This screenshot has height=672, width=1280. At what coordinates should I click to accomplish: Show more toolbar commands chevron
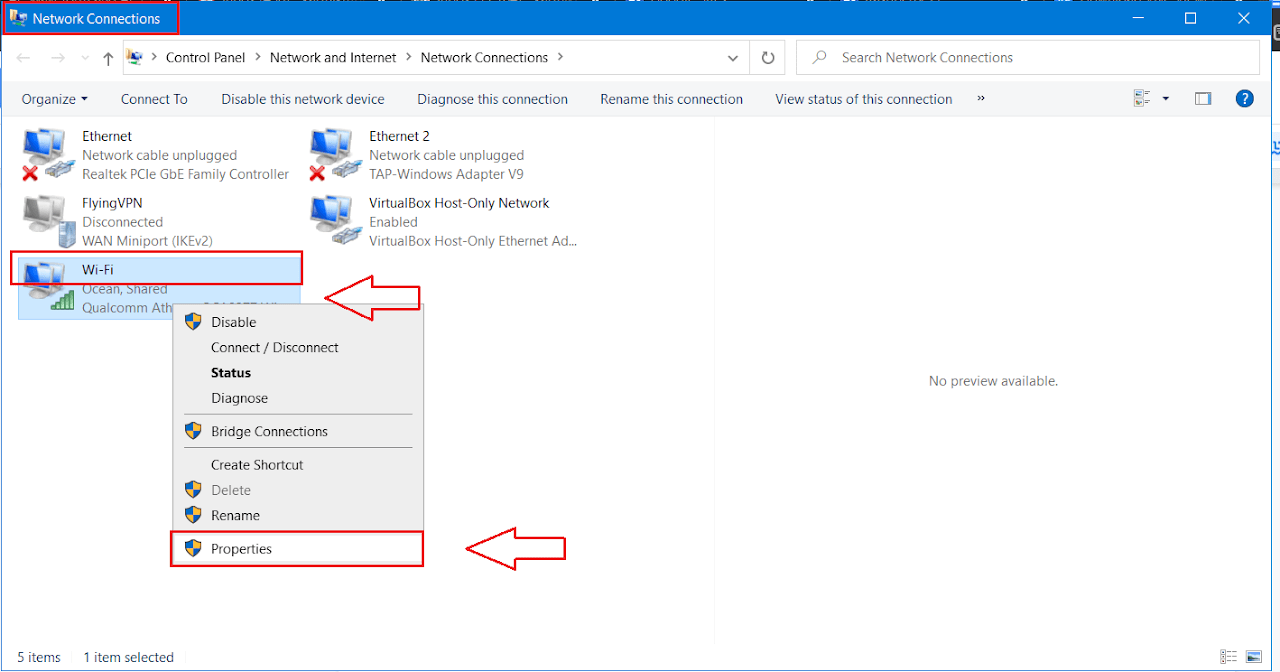[x=981, y=99]
